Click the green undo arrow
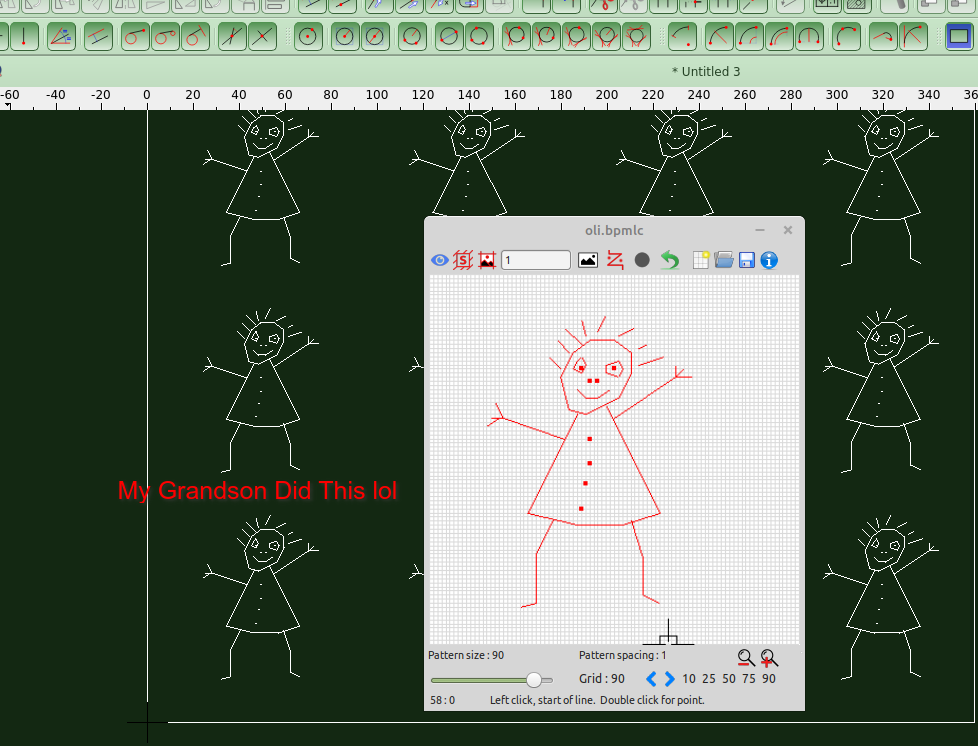978x746 pixels. point(670,260)
